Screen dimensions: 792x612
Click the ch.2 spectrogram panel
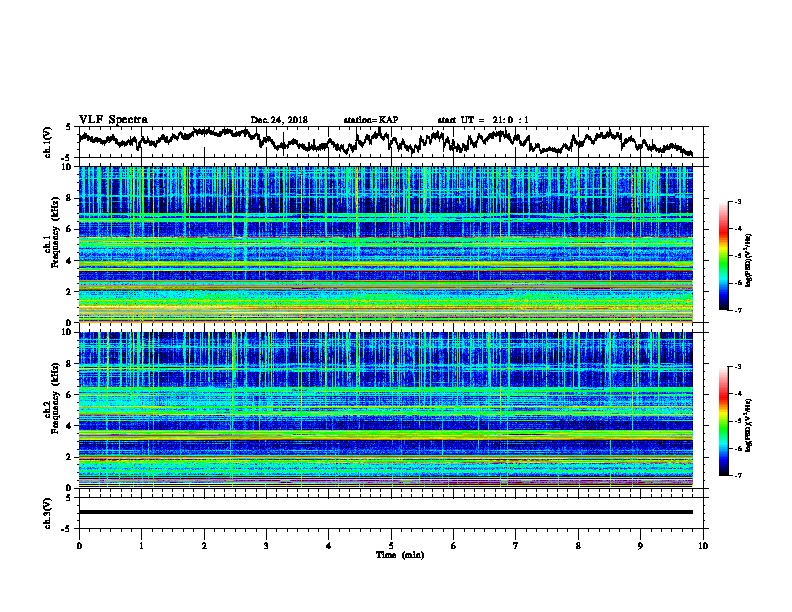pos(385,410)
